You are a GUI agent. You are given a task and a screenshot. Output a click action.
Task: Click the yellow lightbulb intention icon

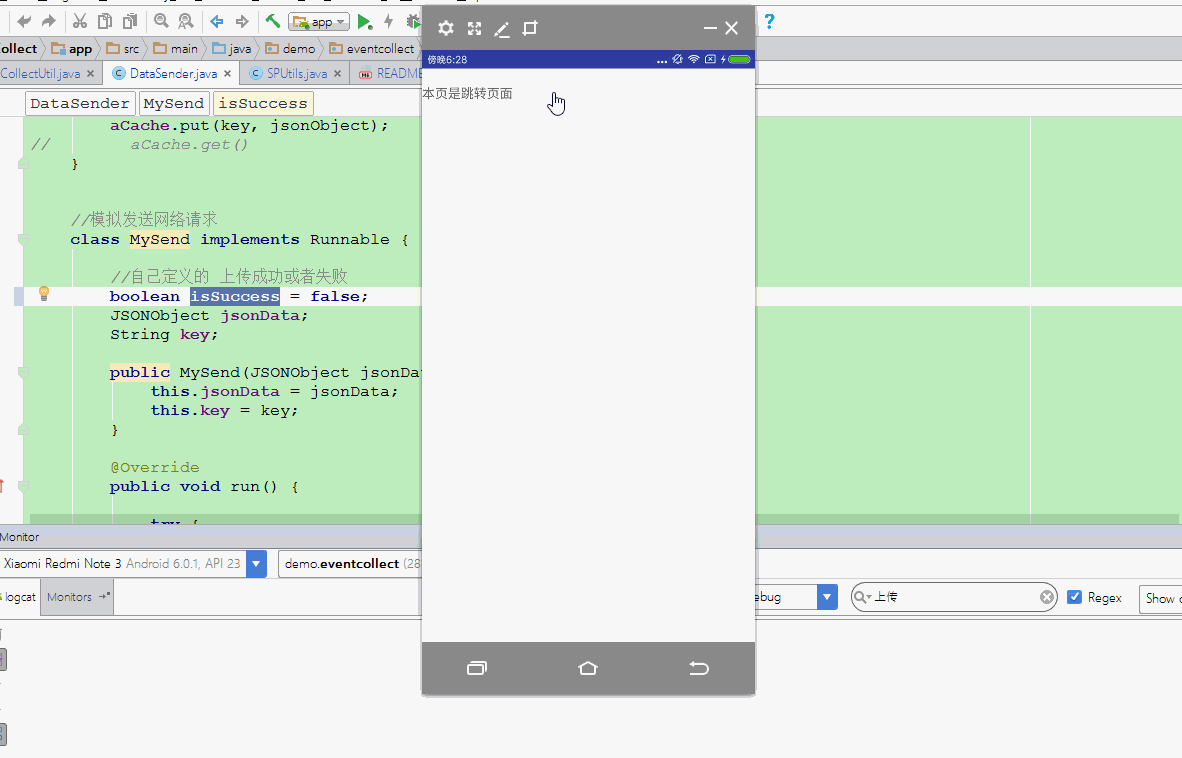[x=44, y=293]
